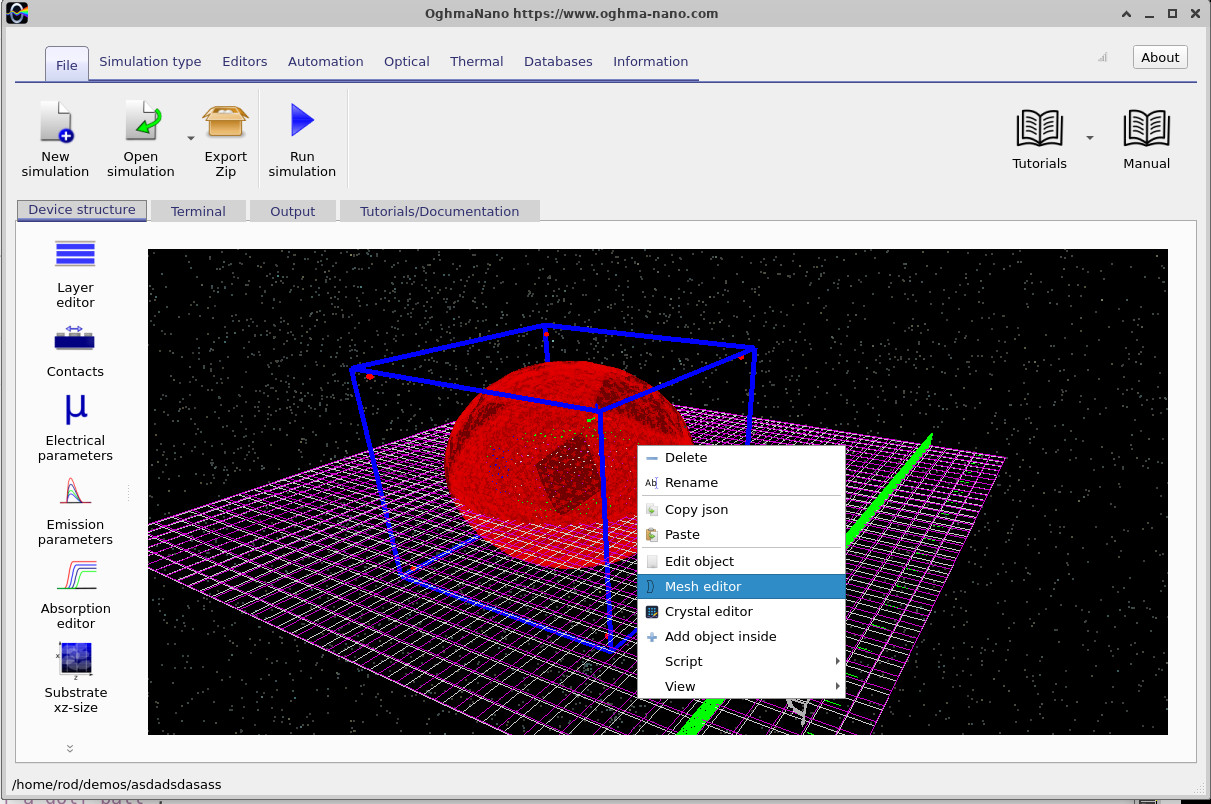Click the OghmaNano logo in title bar
The width and height of the screenshot is (1211, 804).
point(17,13)
